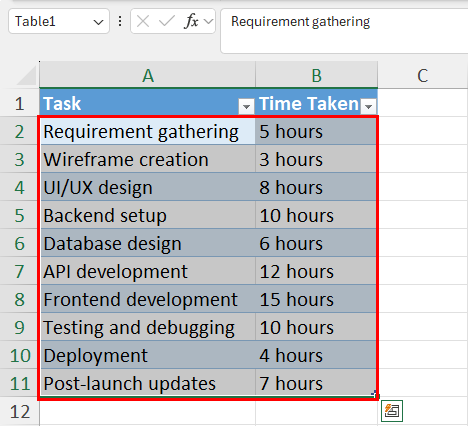
Task: Select cell 8 hours
Action: [x=316, y=187]
